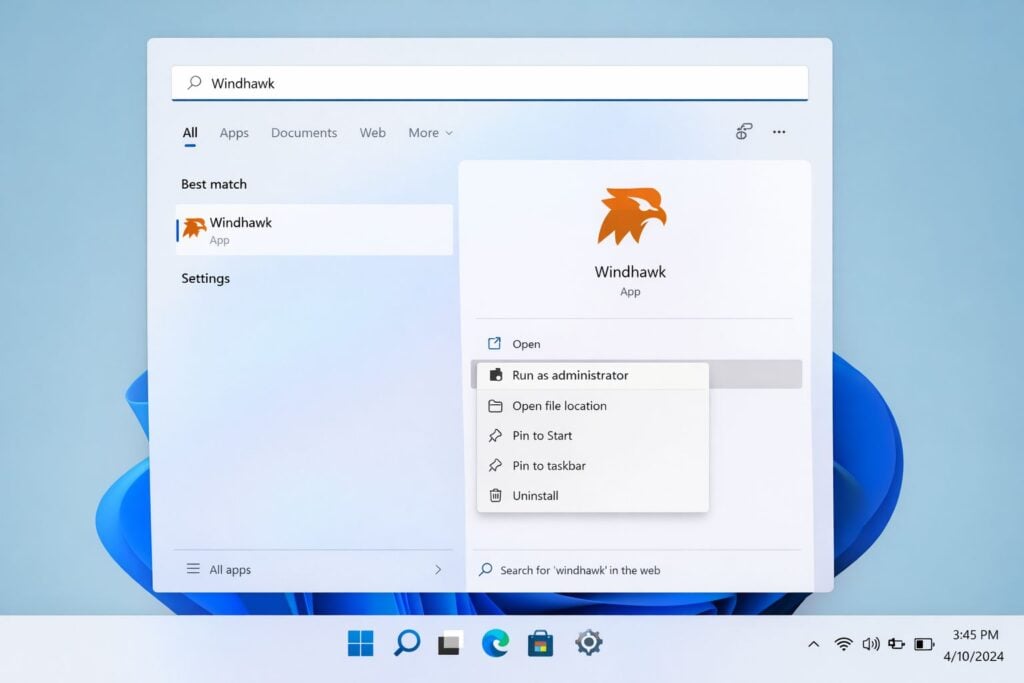Image resolution: width=1024 pixels, height=683 pixels.
Task: Expand All apps with the chevron arrow
Action: tap(438, 569)
